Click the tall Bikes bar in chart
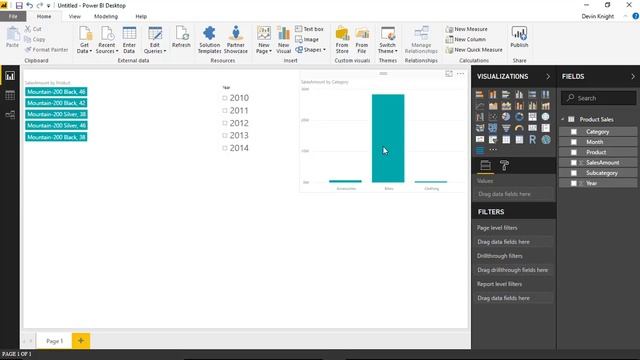This screenshot has width=640, height=360. (388, 138)
